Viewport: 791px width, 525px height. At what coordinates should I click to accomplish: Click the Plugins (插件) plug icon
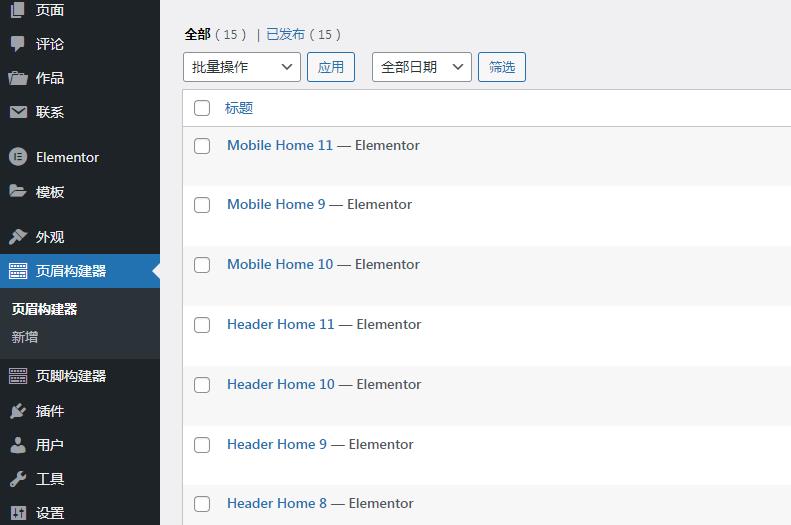tap(18, 411)
